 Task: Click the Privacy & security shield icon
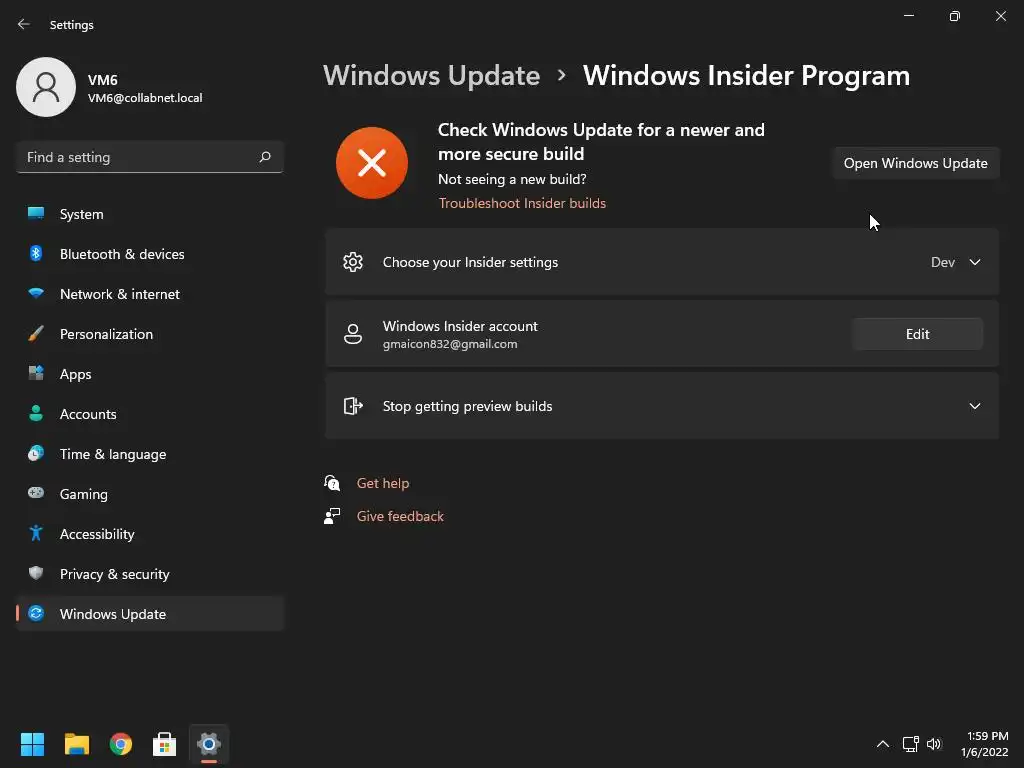(36, 573)
